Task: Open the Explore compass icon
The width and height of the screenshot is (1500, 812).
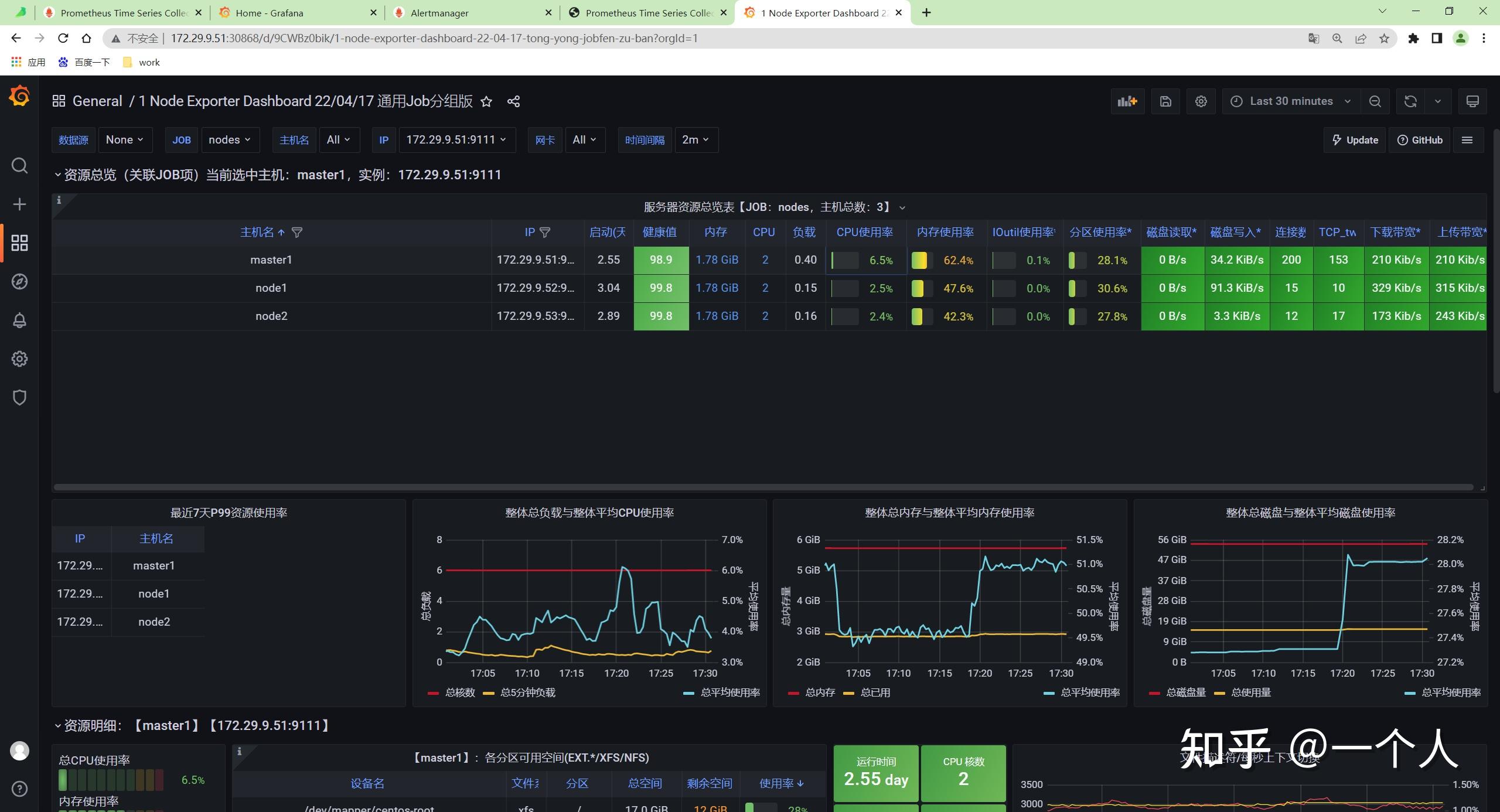Action: click(19, 281)
